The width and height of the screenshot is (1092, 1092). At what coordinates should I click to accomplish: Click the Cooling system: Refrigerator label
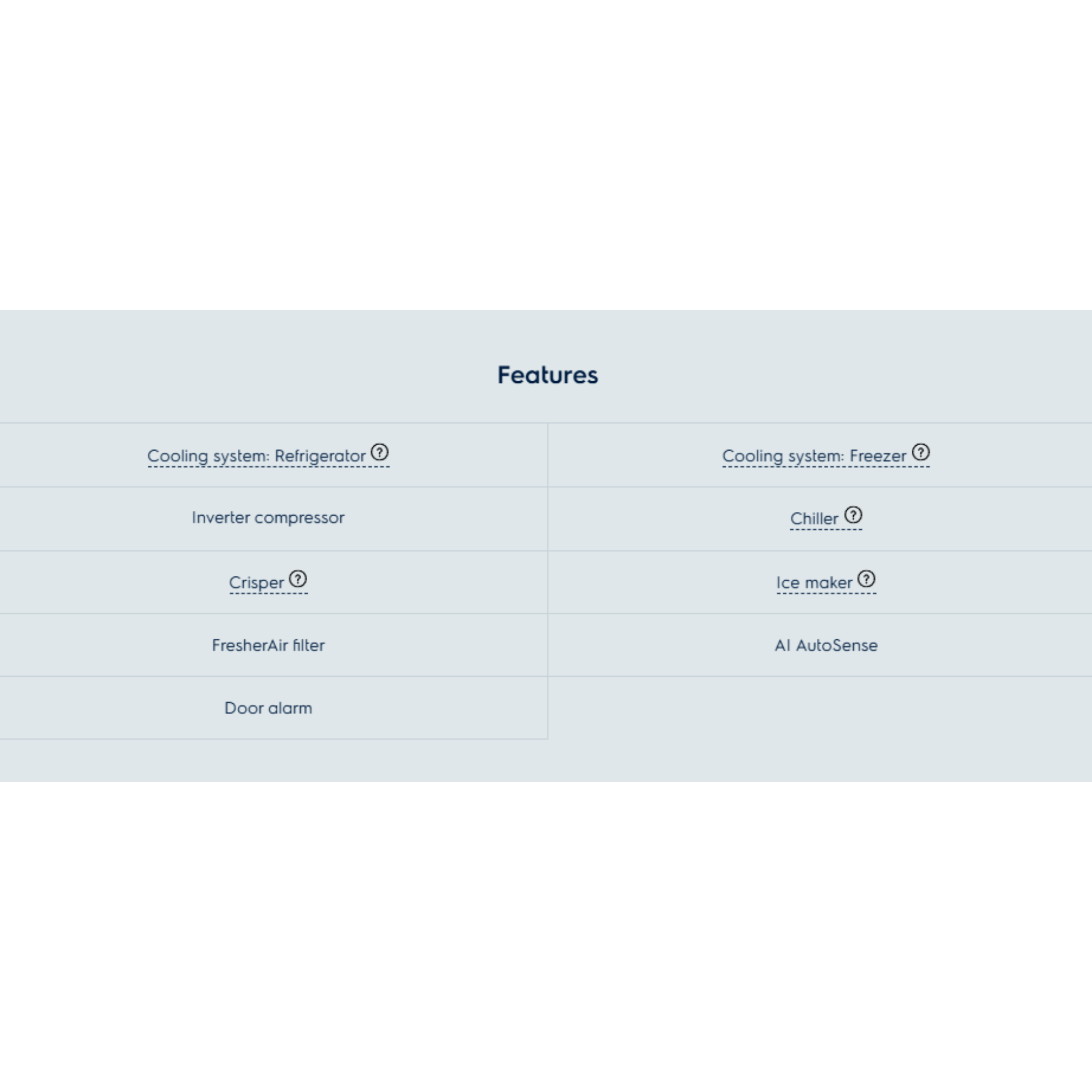pyautogui.click(x=256, y=456)
